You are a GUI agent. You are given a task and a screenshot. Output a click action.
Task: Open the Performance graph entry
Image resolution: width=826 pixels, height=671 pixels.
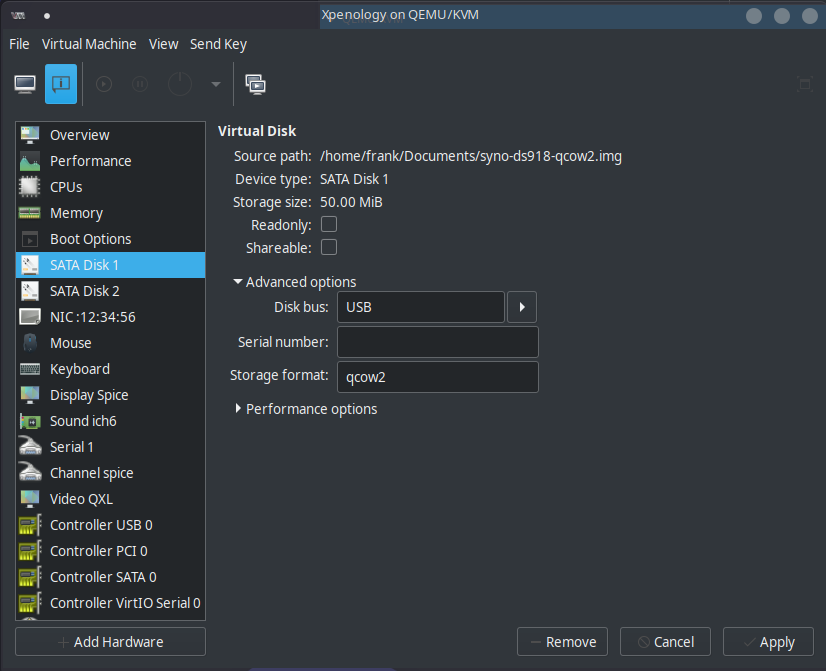[x=111, y=161]
